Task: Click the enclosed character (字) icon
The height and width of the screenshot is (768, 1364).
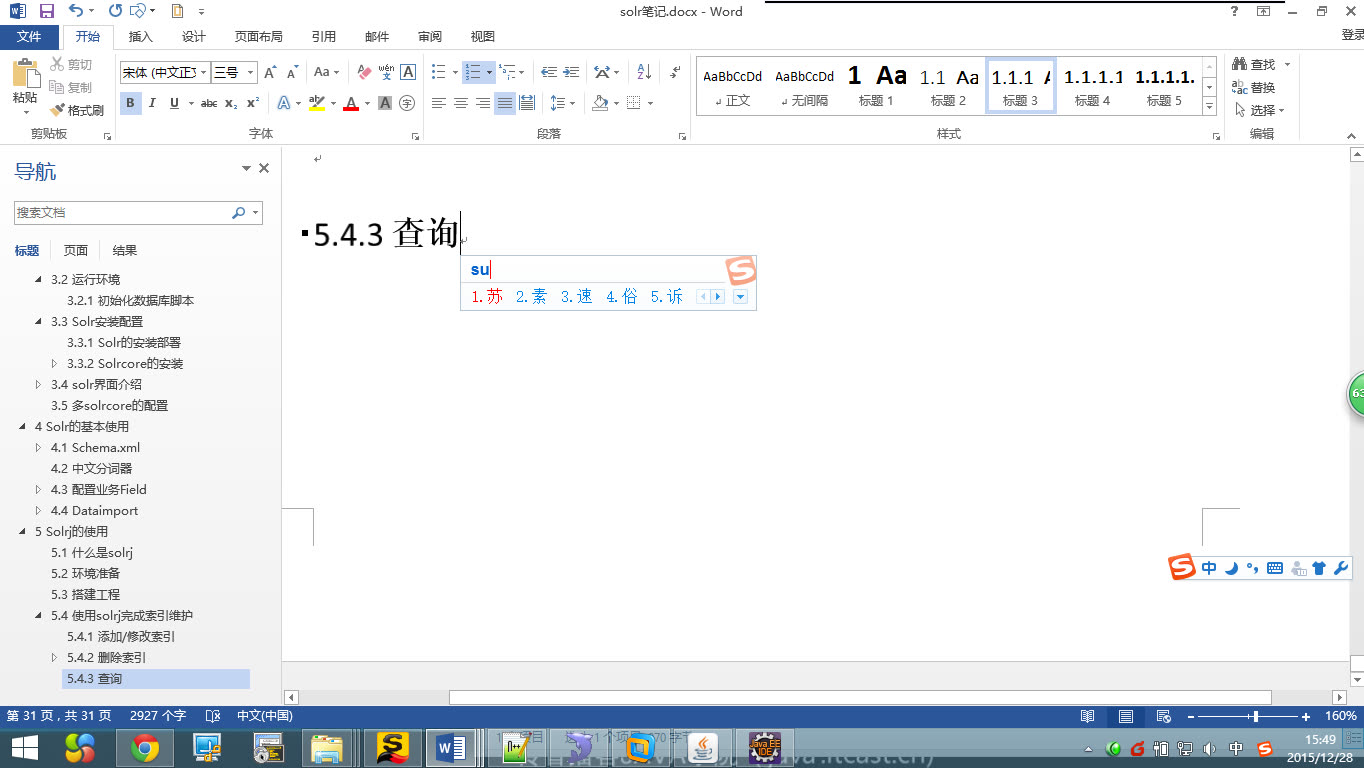Action: point(407,103)
